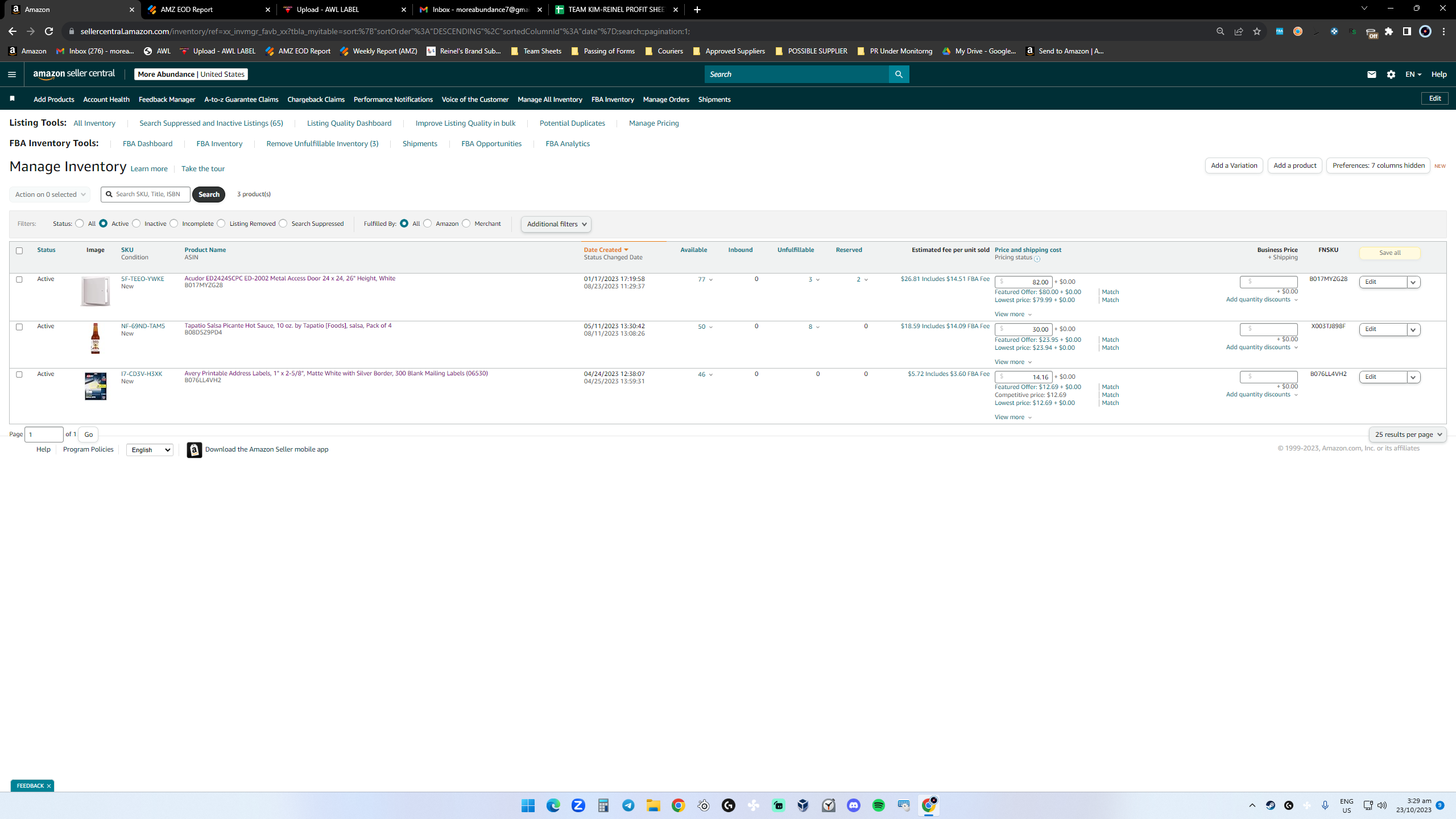1456x819 pixels.
Task: Open the Listing Quality Dashboard link
Action: (x=349, y=123)
